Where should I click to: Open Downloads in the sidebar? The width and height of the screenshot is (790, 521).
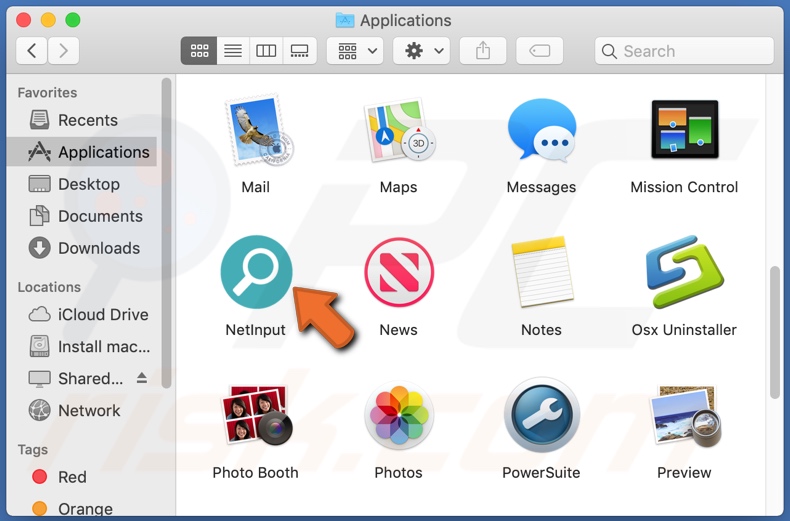pyautogui.click(x=83, y=248)
